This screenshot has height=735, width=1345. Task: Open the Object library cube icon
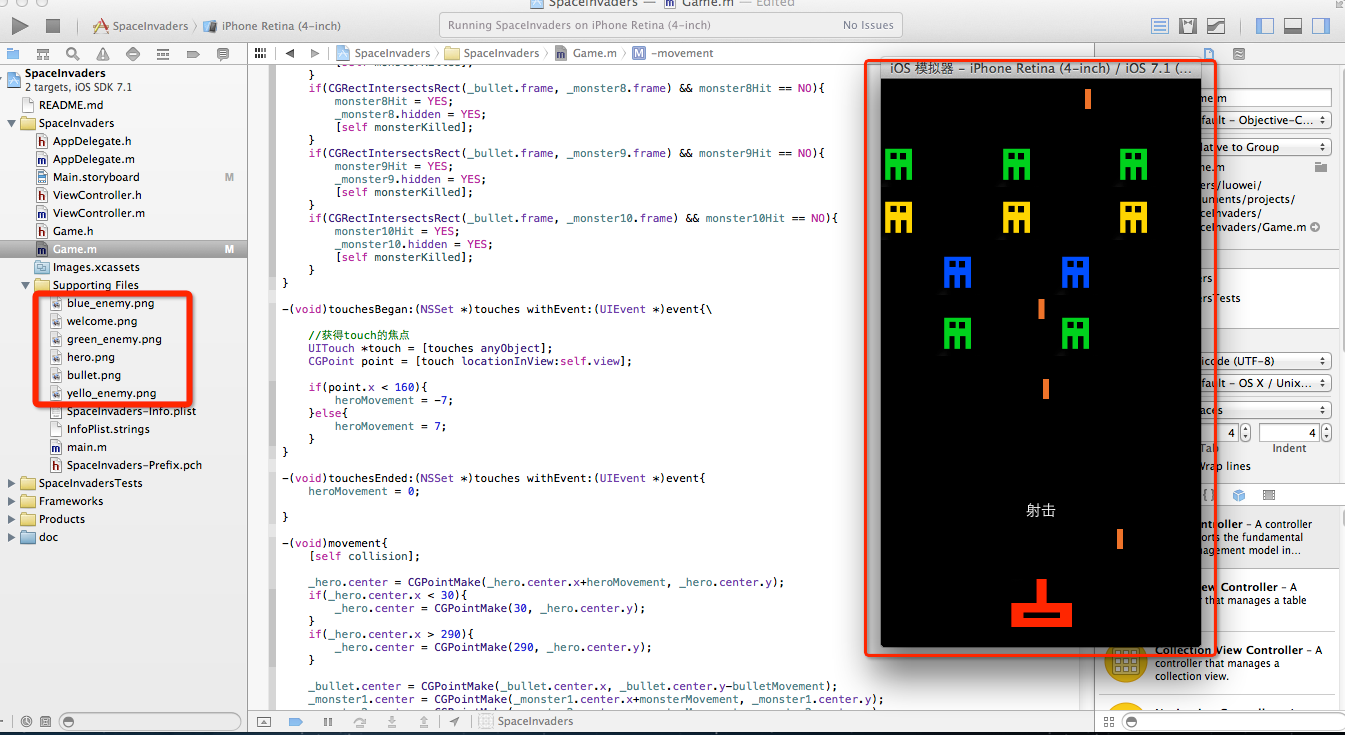[1238, 495]
